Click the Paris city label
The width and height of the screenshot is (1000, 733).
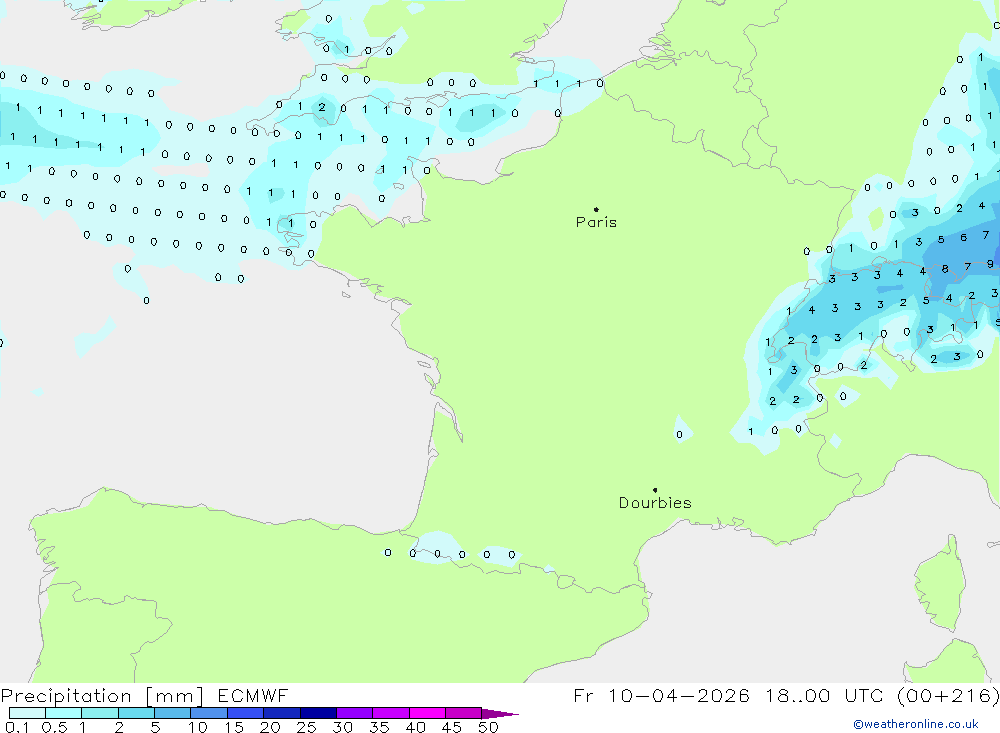click(596, 222)
